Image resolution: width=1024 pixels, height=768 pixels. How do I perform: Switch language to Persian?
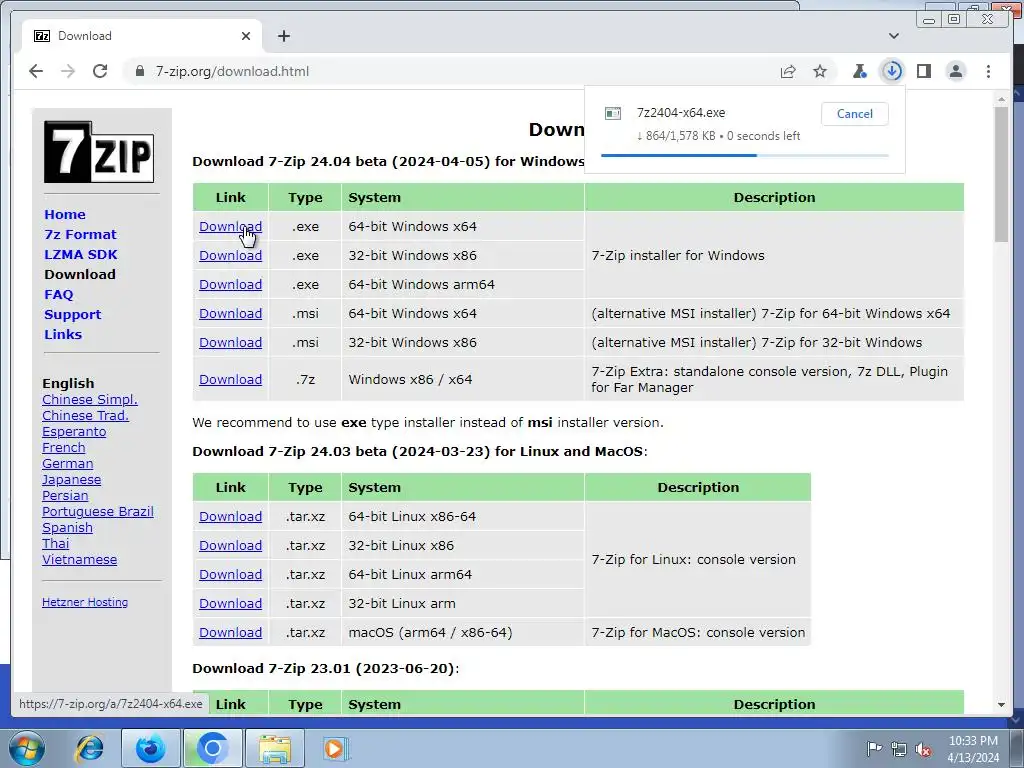[x=65, y=496]
